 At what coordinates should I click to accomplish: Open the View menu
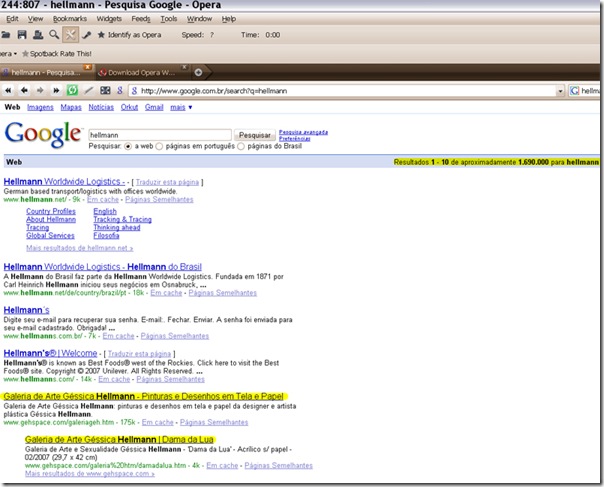pyautogui.click(x=35, y=19)
